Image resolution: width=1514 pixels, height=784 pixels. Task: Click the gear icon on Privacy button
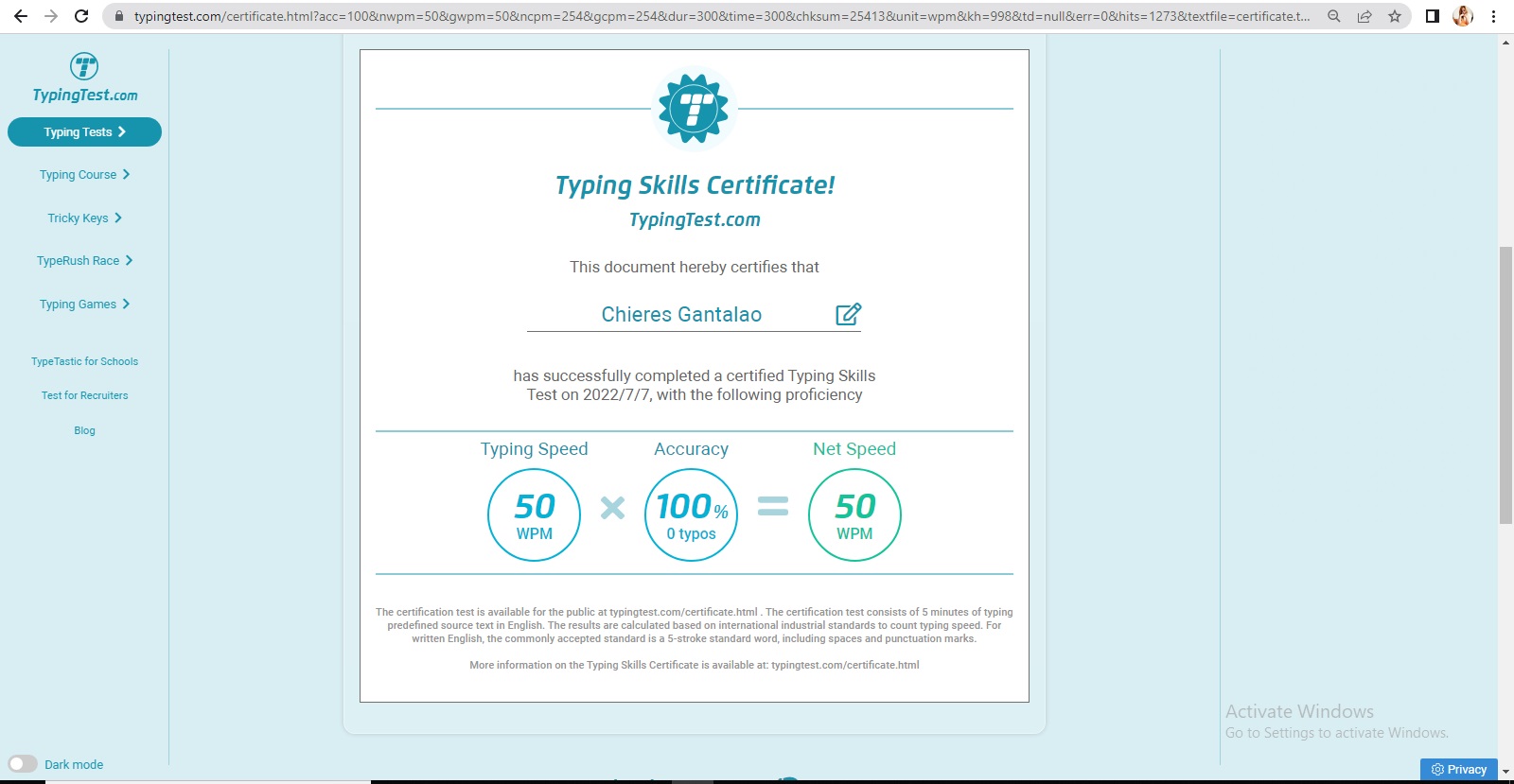(x=1437, y=770)
